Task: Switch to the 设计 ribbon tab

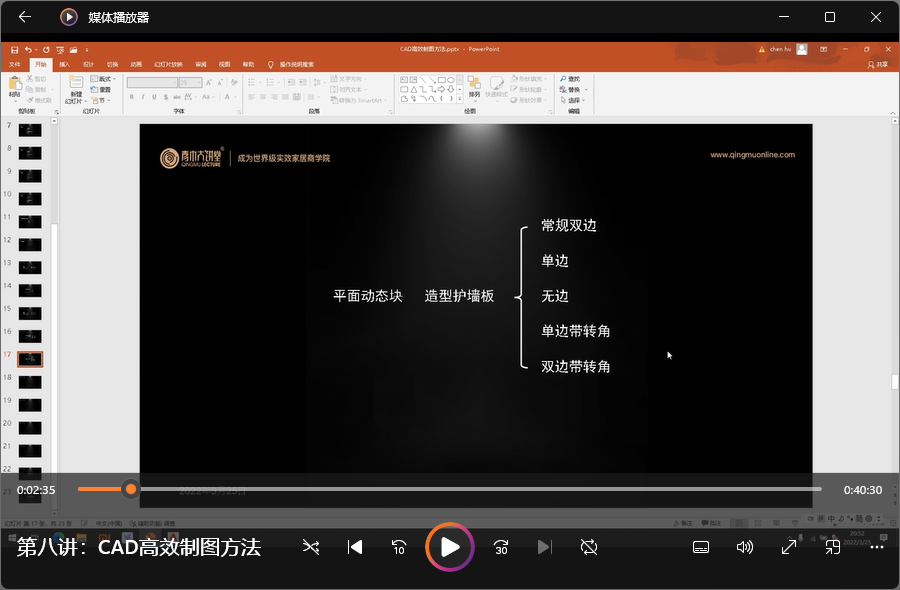Action: [88, 64]
